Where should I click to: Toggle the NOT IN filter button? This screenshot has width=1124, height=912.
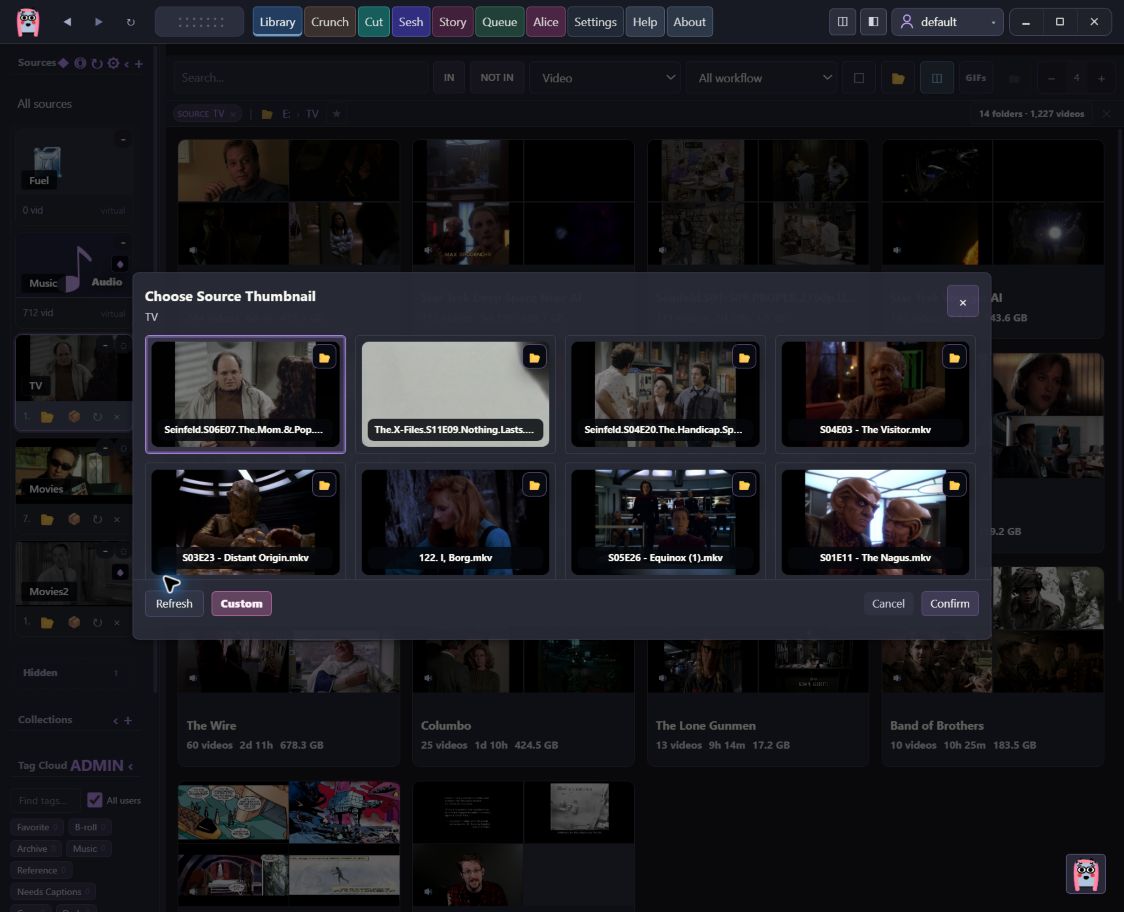pyautogui.click(x=497, y=78)
